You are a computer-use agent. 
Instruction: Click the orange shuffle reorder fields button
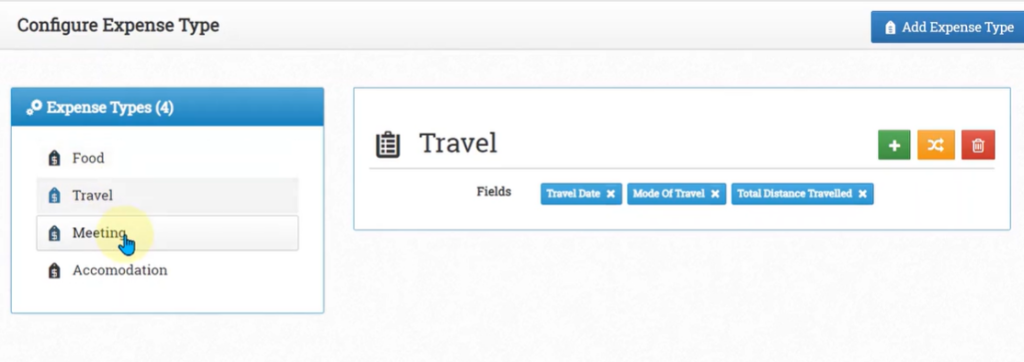pyautogui.click(x=936, y=145)
